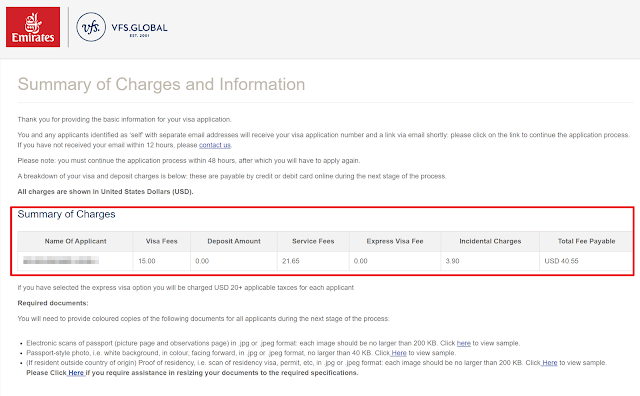Screen dimensions: 640x396
Task: Open the document resizing assistance 'Here' link
Action: (76, 373)
